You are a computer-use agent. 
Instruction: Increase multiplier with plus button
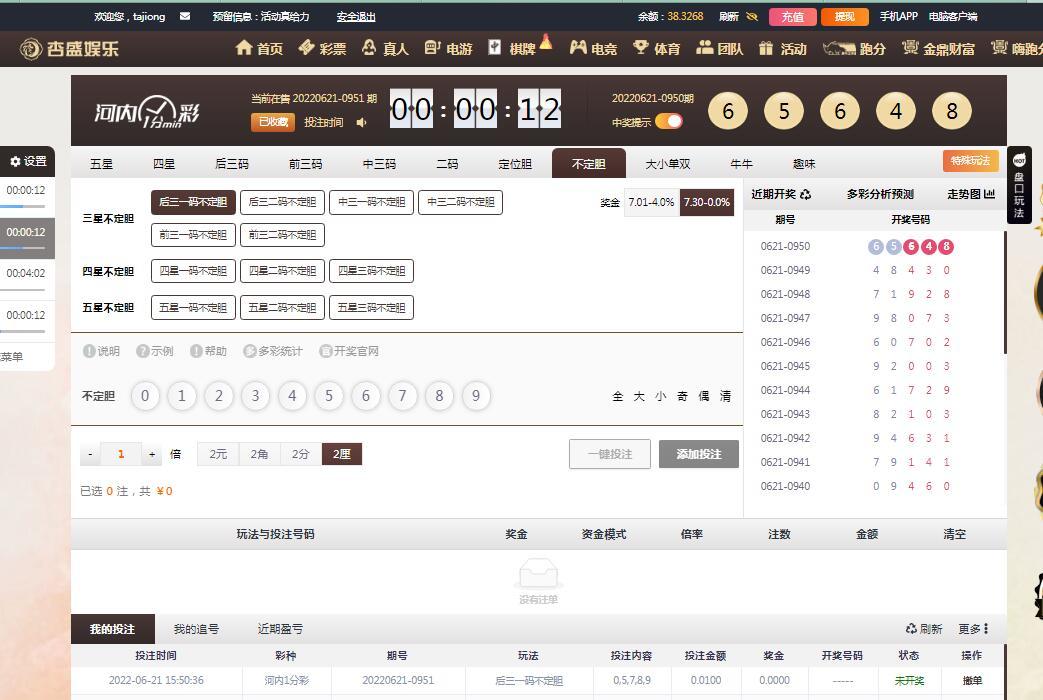(x=152, y=454)
